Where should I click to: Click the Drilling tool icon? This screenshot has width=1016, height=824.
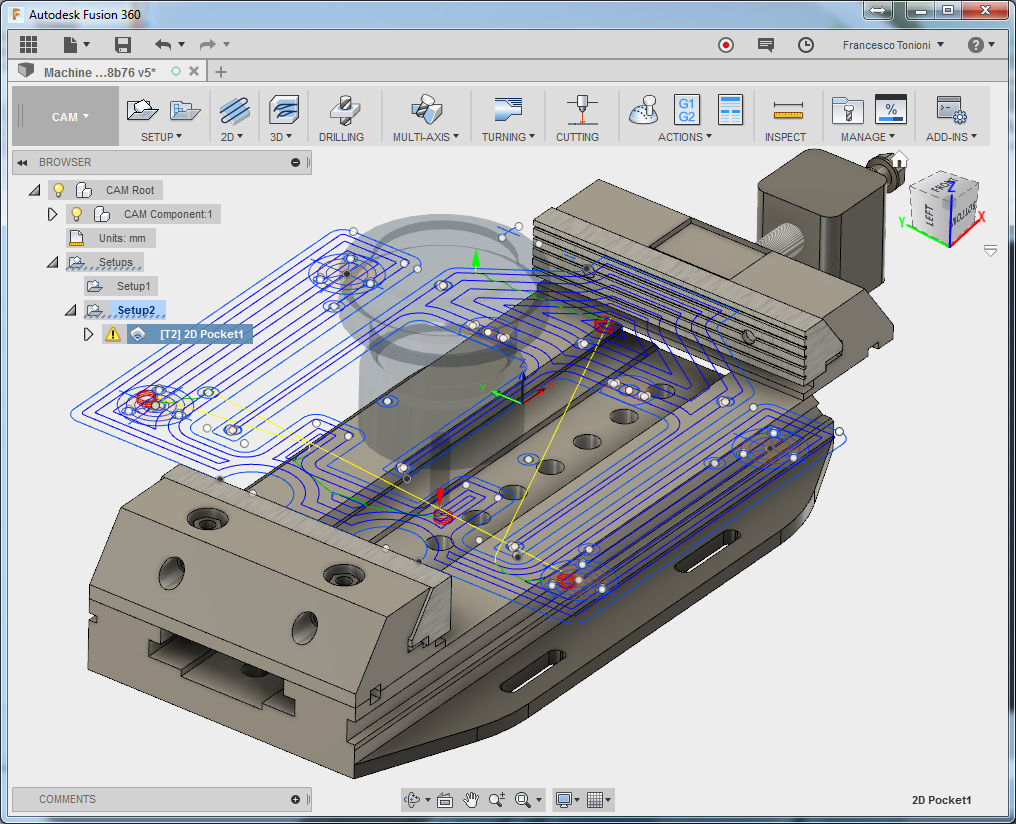[x=341, y=109]
